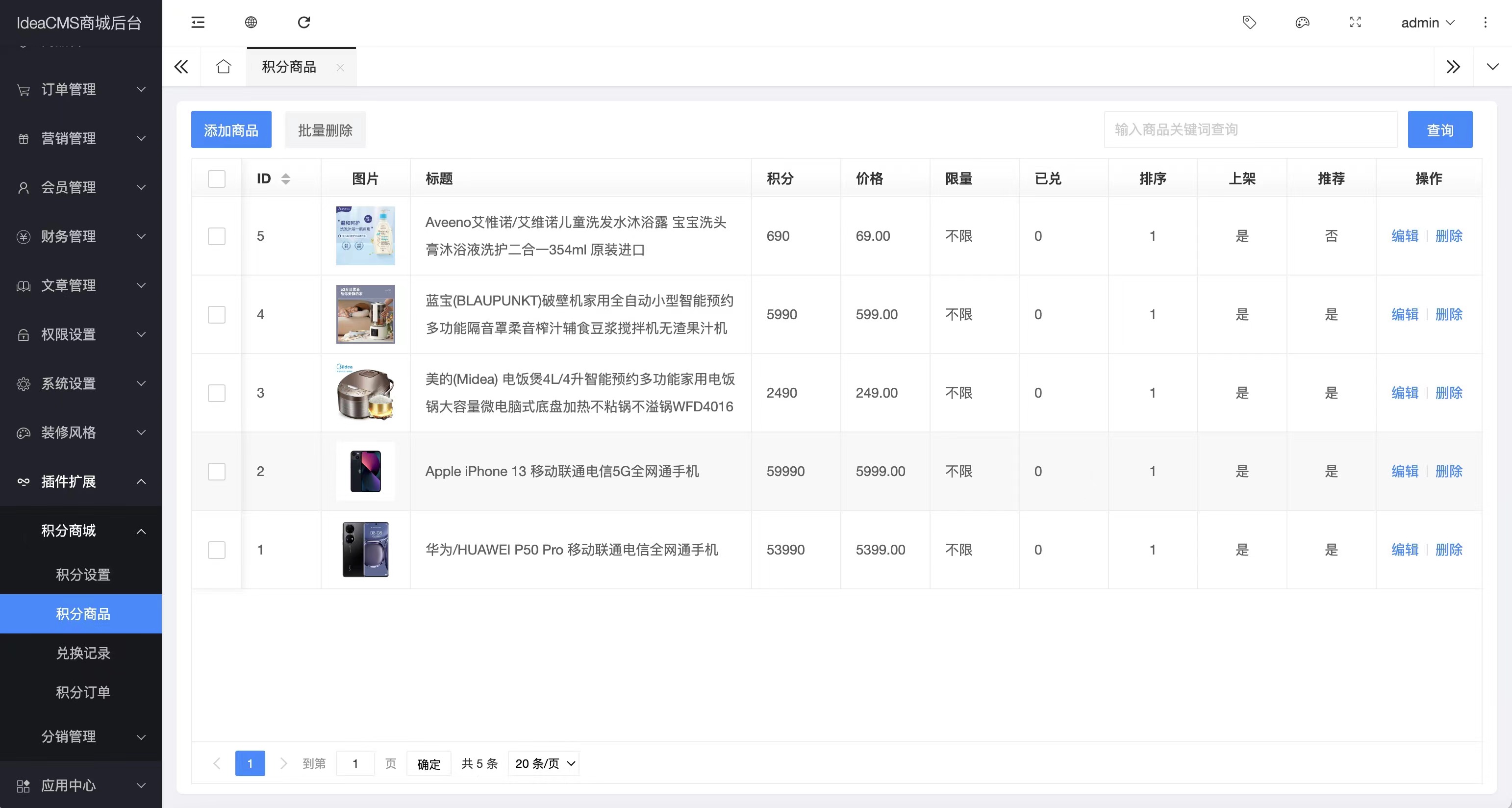Click the 查询 search button

pyautogui.click(x=1440, y=129)
